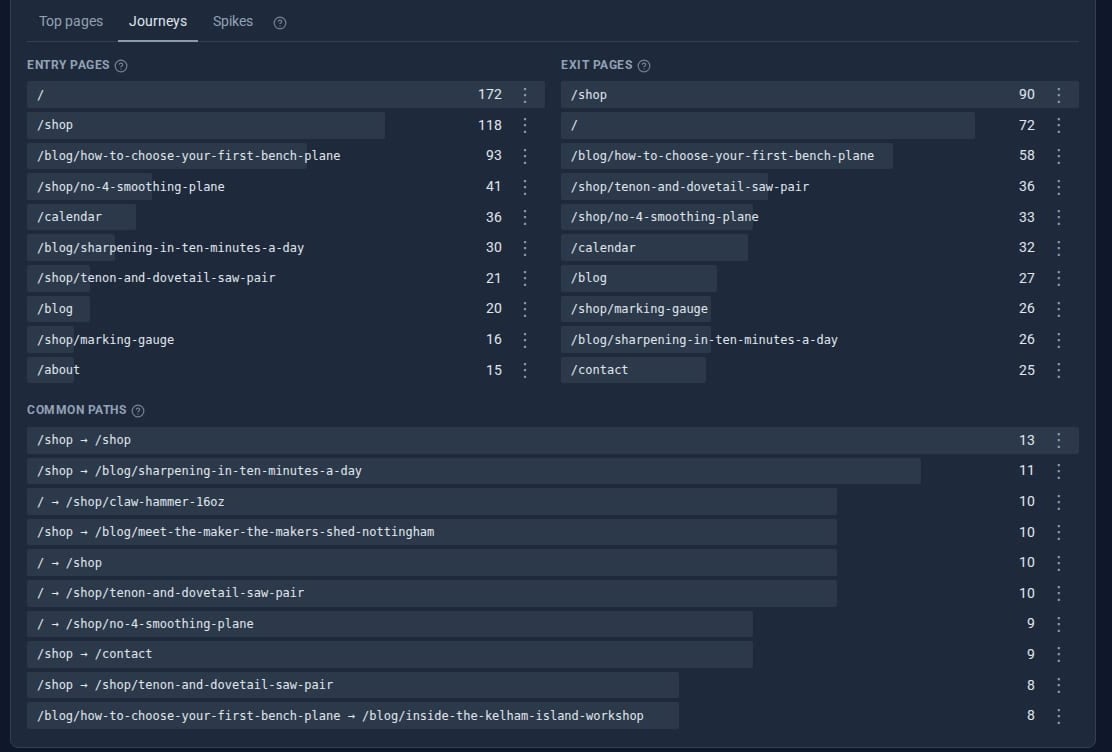Open help icon beside Common Paths heading
The image size is (1112, 752).
138,410
